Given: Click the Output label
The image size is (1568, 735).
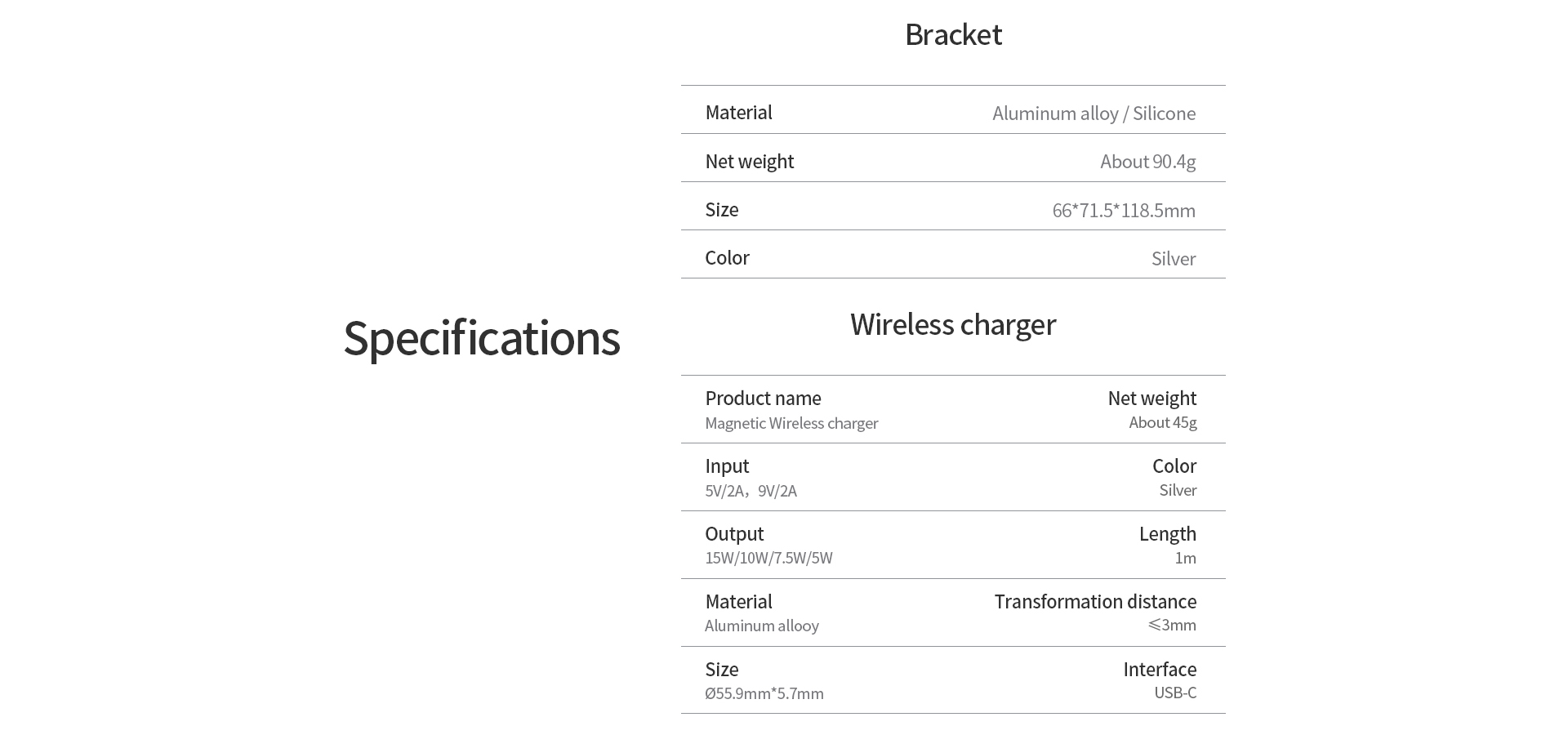Looking at the screenshot, I should (x=734, y=534).
